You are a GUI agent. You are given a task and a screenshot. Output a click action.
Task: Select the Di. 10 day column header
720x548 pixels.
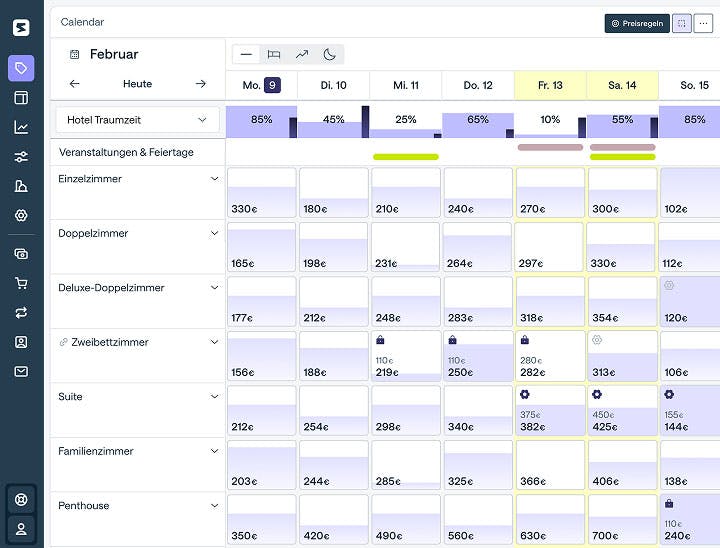(333, 85)
